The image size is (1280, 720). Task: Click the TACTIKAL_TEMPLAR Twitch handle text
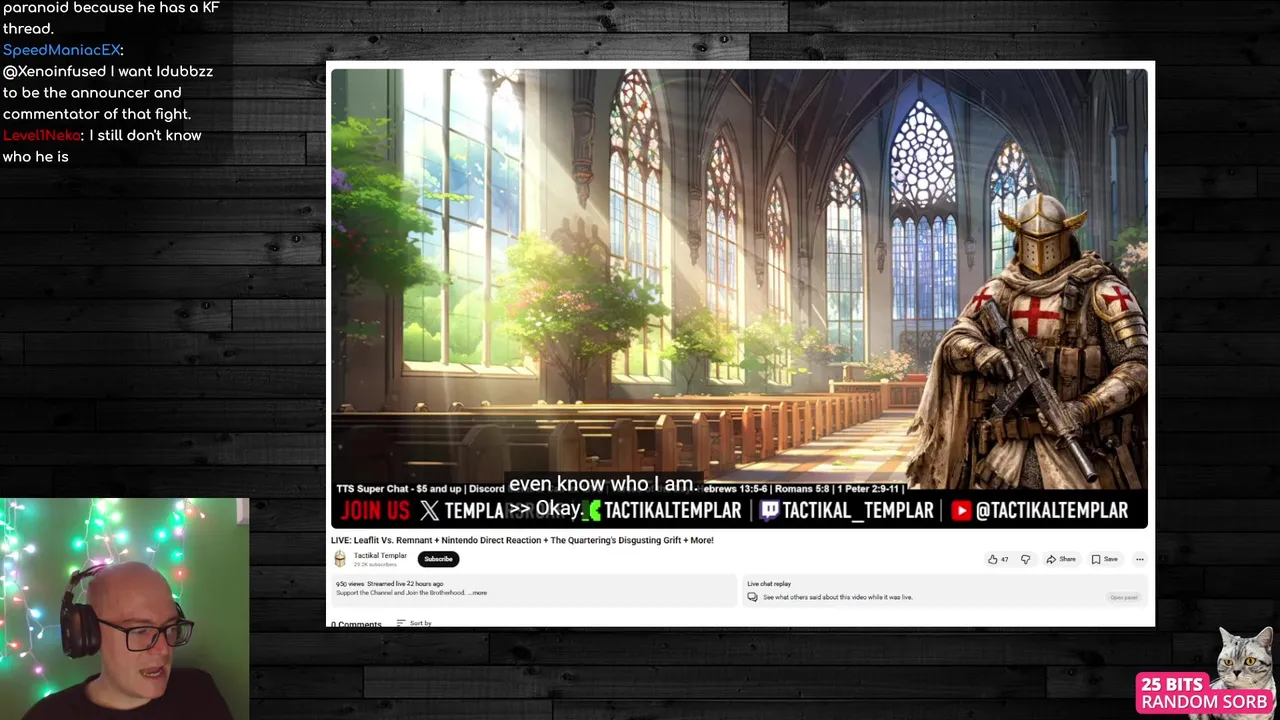(x=858, y=510)
